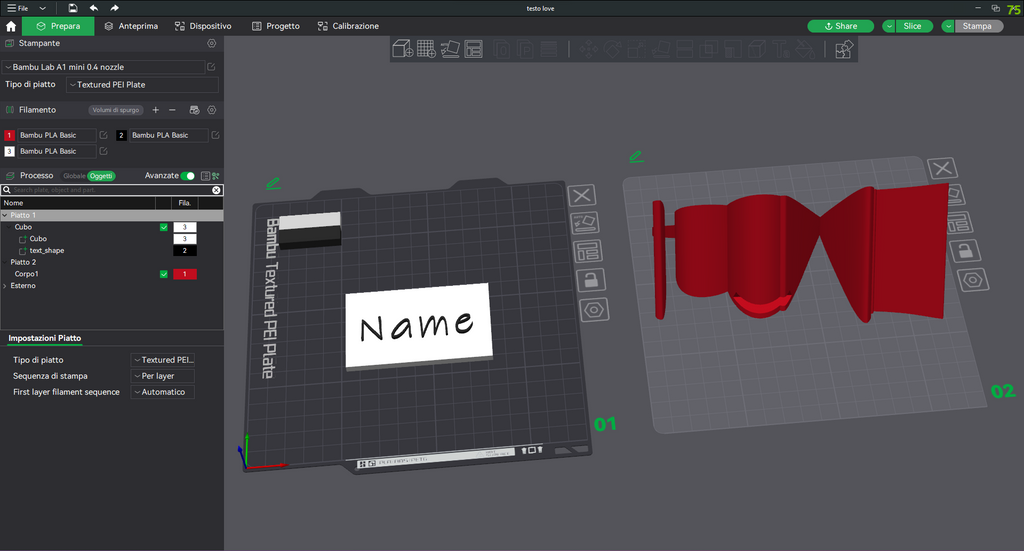Lock plate 02 with padlock icon
The width and height of the screenshot is (1024, 551).
(x=965, y=251)
